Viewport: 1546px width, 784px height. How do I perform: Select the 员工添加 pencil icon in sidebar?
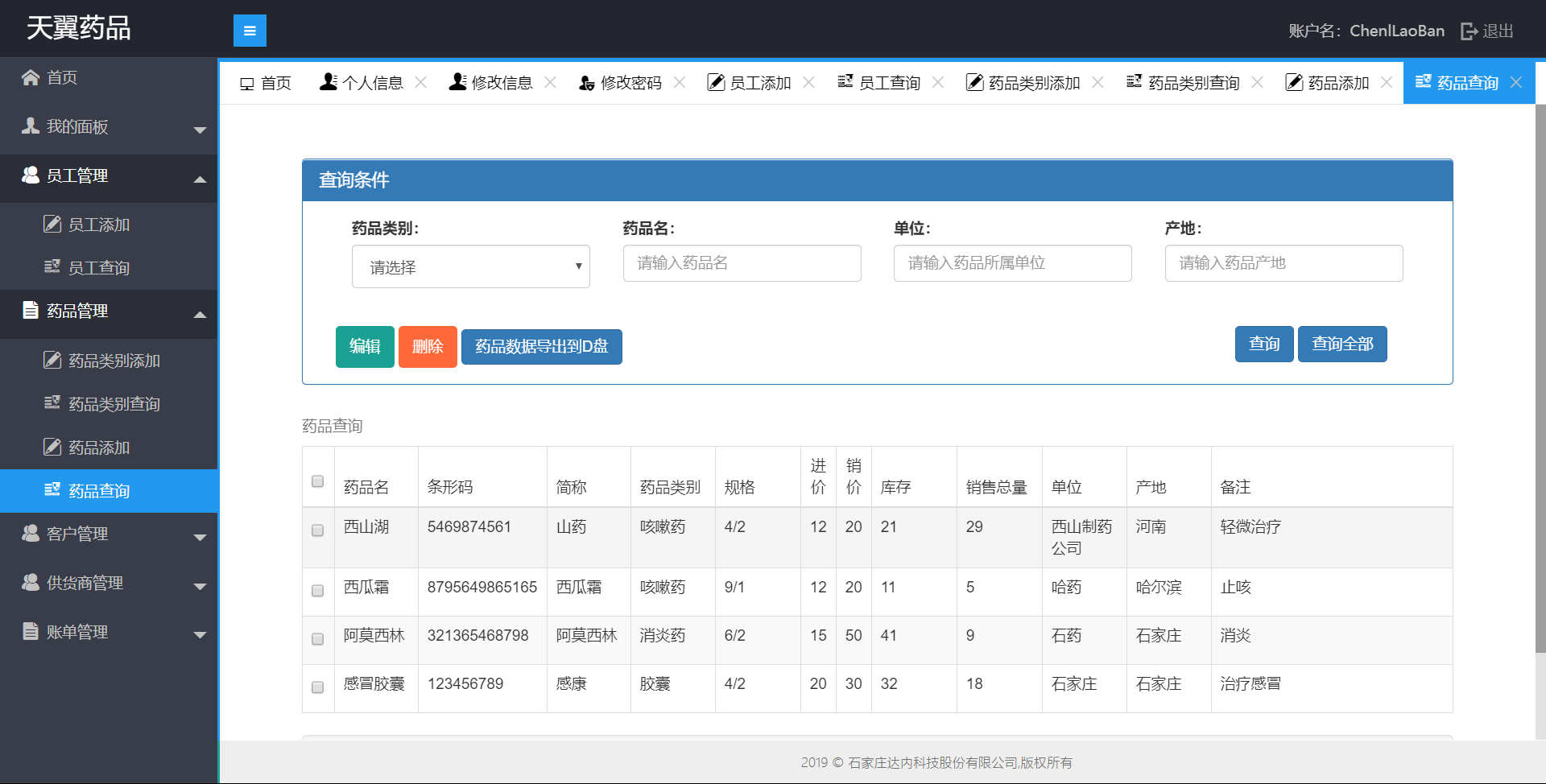click(52, 225)
